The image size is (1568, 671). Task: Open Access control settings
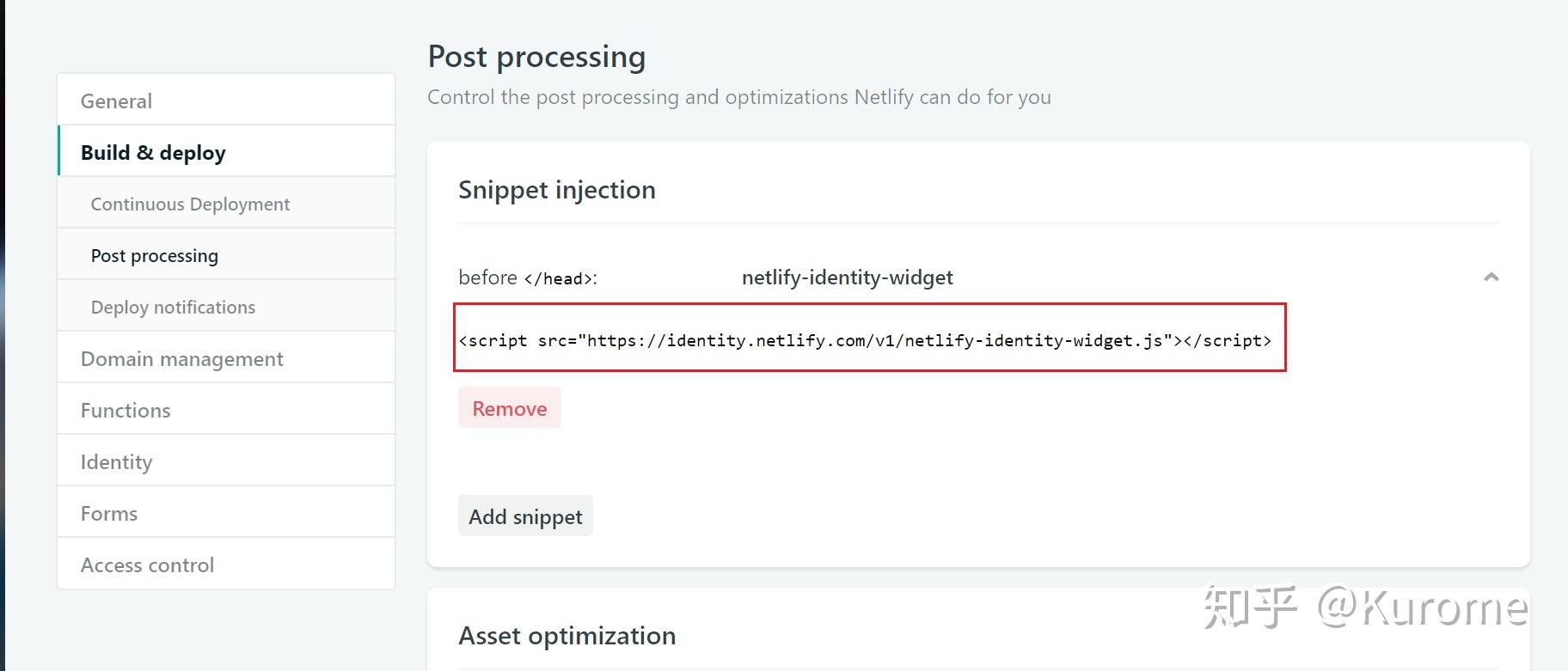(226, 564)
